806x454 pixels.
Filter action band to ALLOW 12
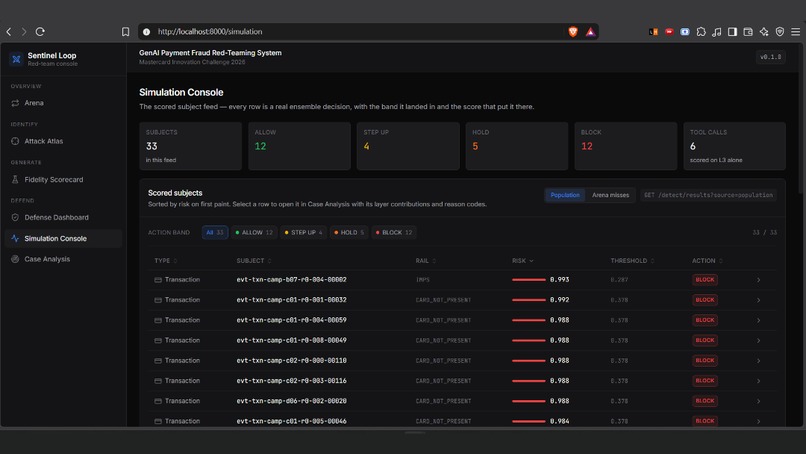[x=254, y=232]
